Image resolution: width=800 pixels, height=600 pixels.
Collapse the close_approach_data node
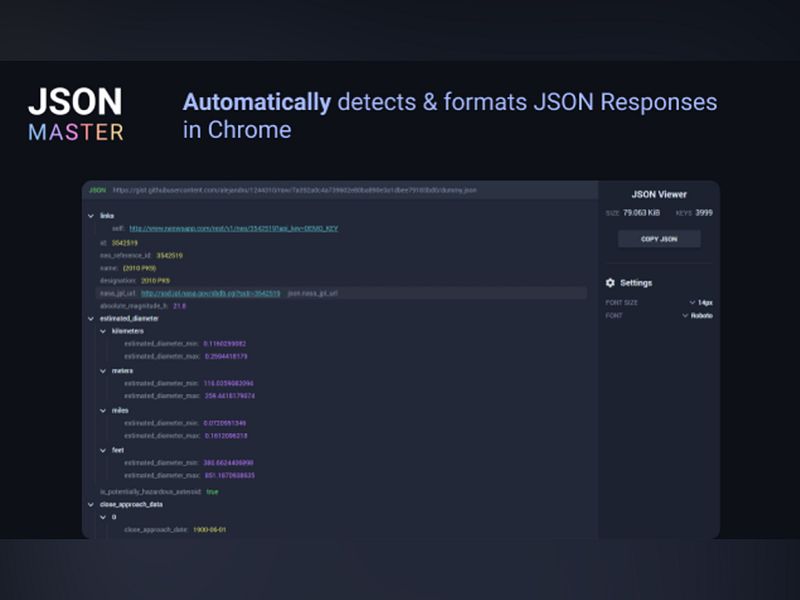pyautogui.click(x=91, y=505)
